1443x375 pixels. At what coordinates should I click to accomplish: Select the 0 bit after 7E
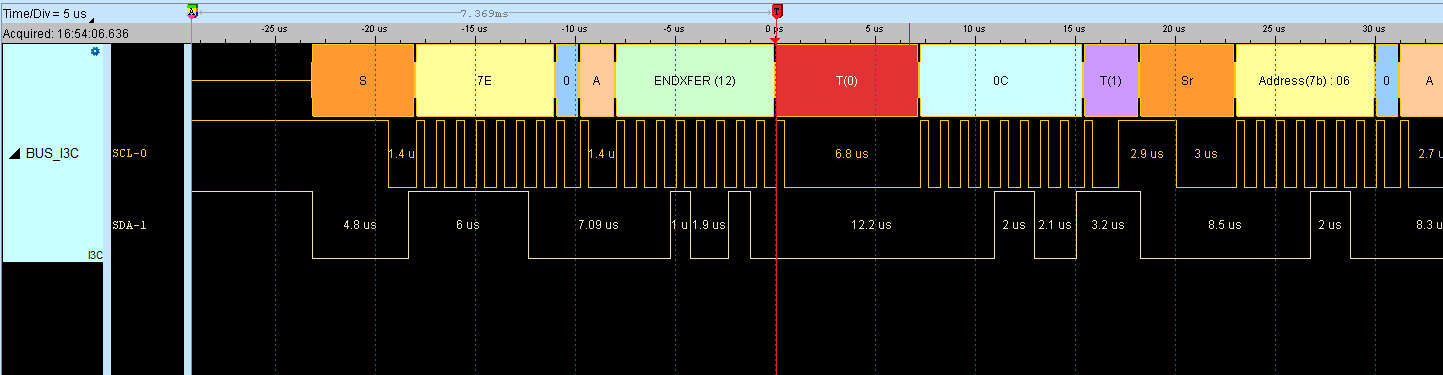click(x=567, y=81)
